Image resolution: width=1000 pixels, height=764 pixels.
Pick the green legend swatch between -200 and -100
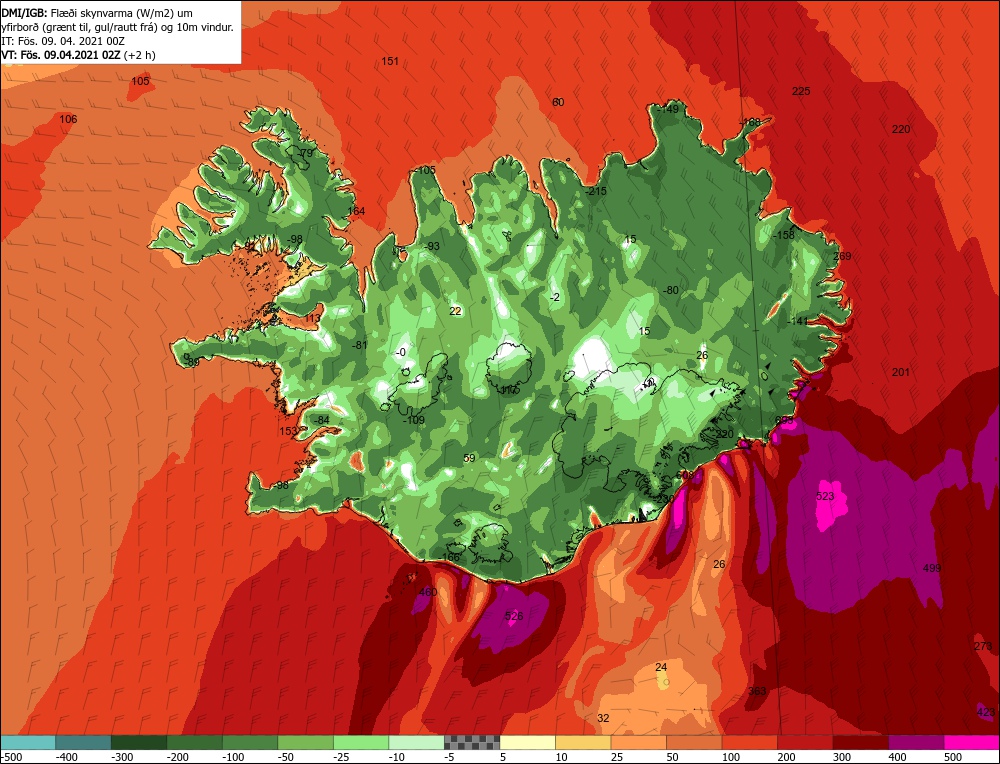pos(195,742)
